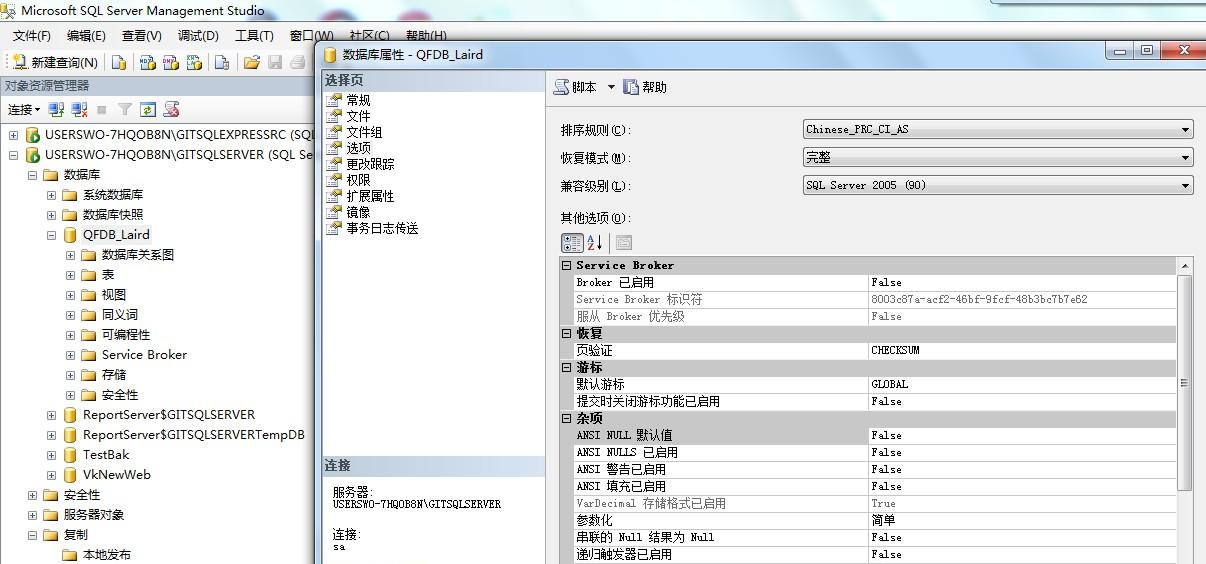This screenshot has width=1206, height=564.
Task: Select the TestBak database
Action: [106, 455]
